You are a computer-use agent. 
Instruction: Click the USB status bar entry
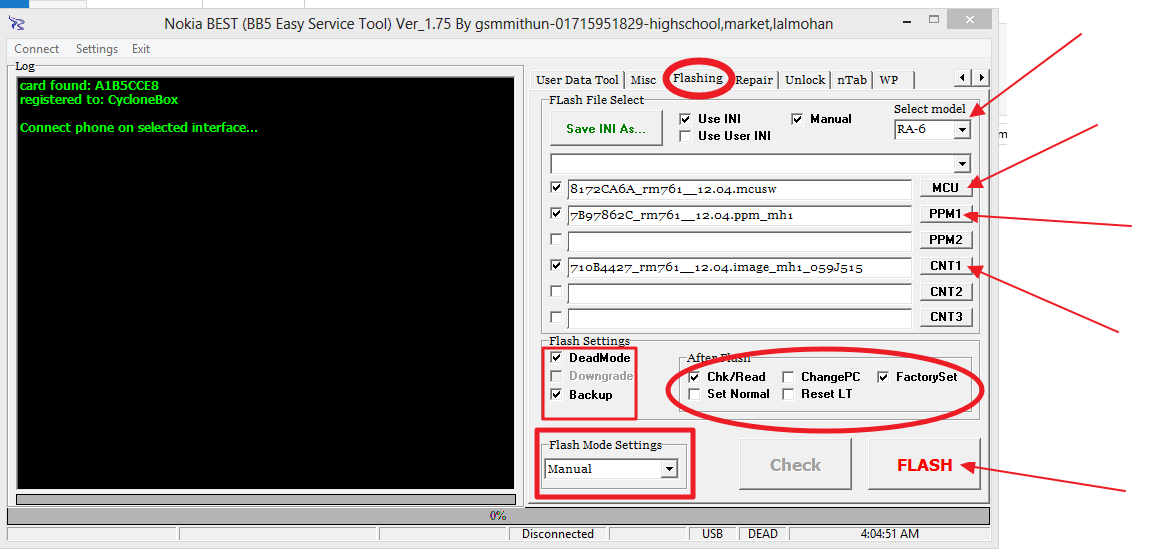(713, 534)
